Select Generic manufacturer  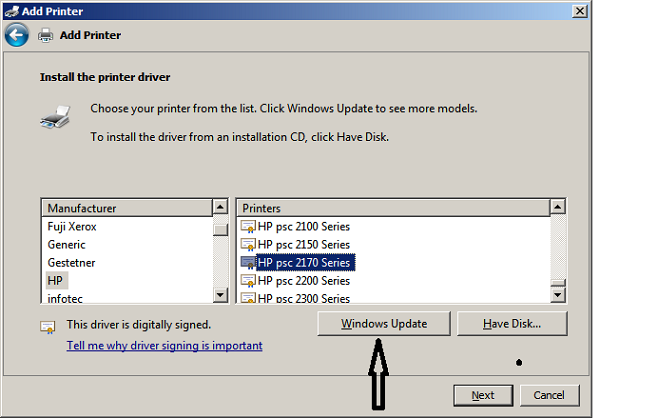66,245
